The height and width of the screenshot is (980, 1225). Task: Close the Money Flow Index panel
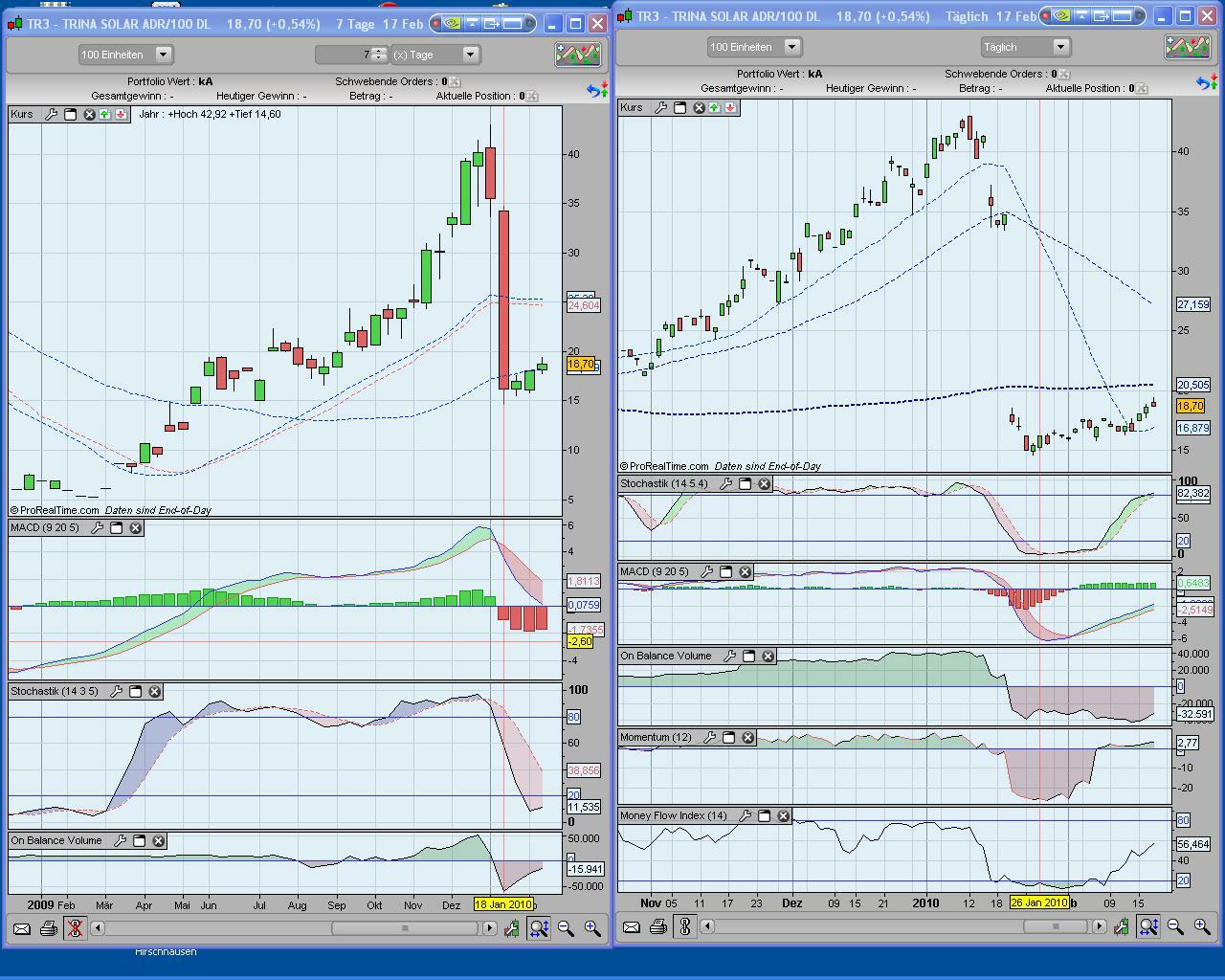(783, 815)
